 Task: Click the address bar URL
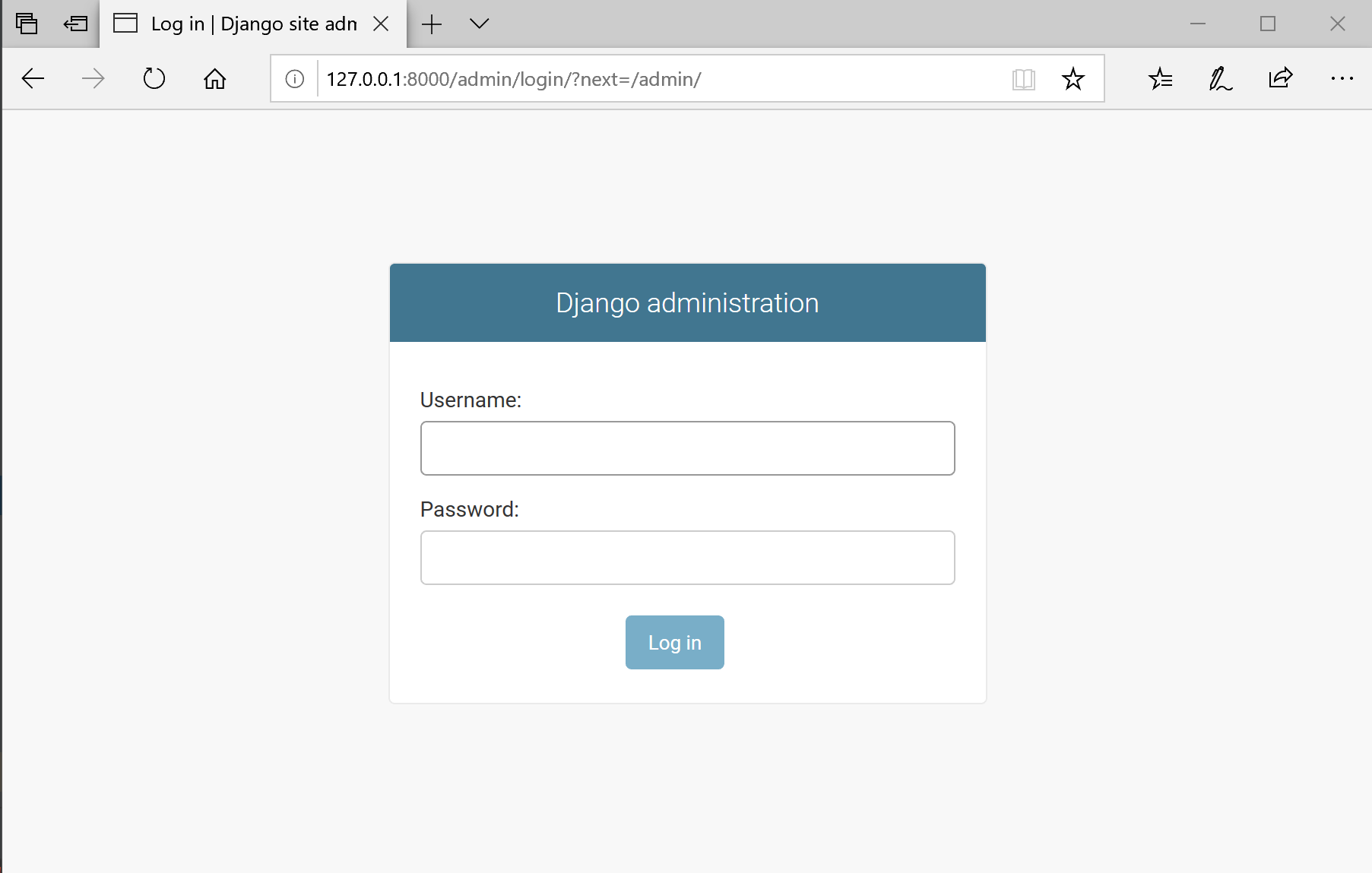pyautogui.click(x=514, y=79)
